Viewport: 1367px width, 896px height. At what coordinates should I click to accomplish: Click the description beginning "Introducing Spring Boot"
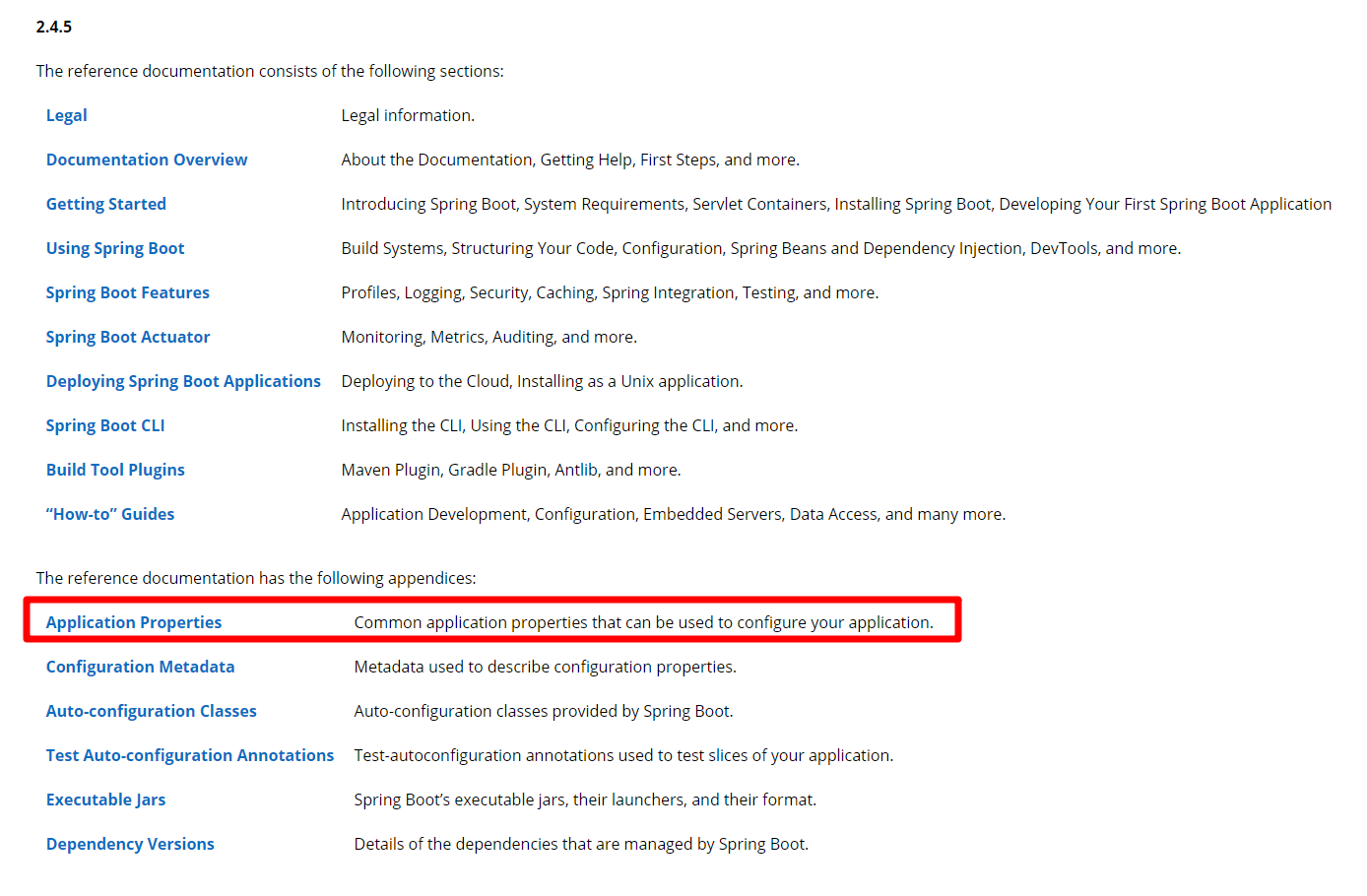[837, 204]
